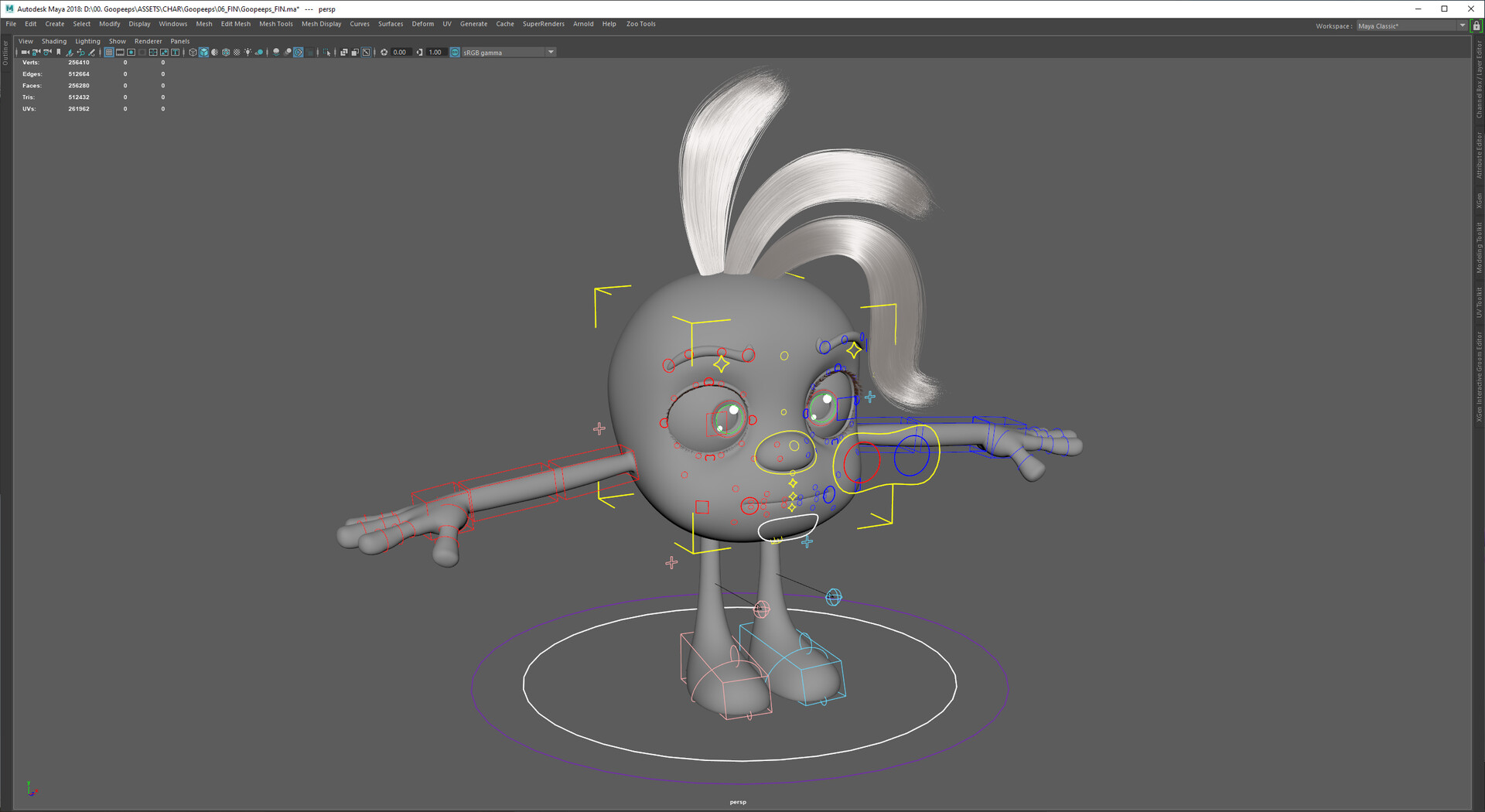Toggle the Safe Title overlay
Viewport: 1485px width, 812px height.
click(176, 52)
